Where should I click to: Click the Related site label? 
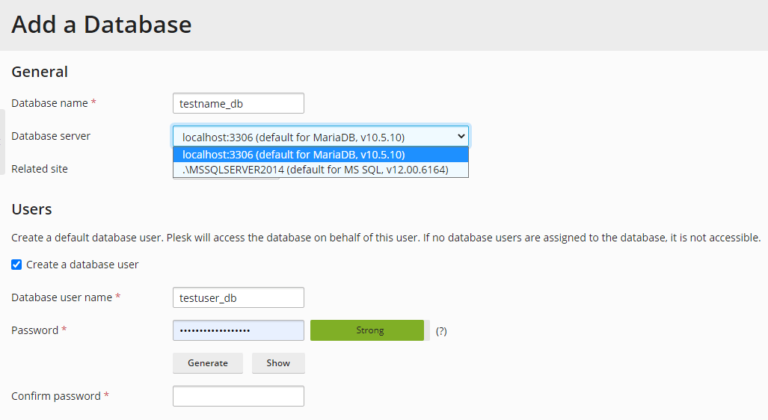(40, 169)
